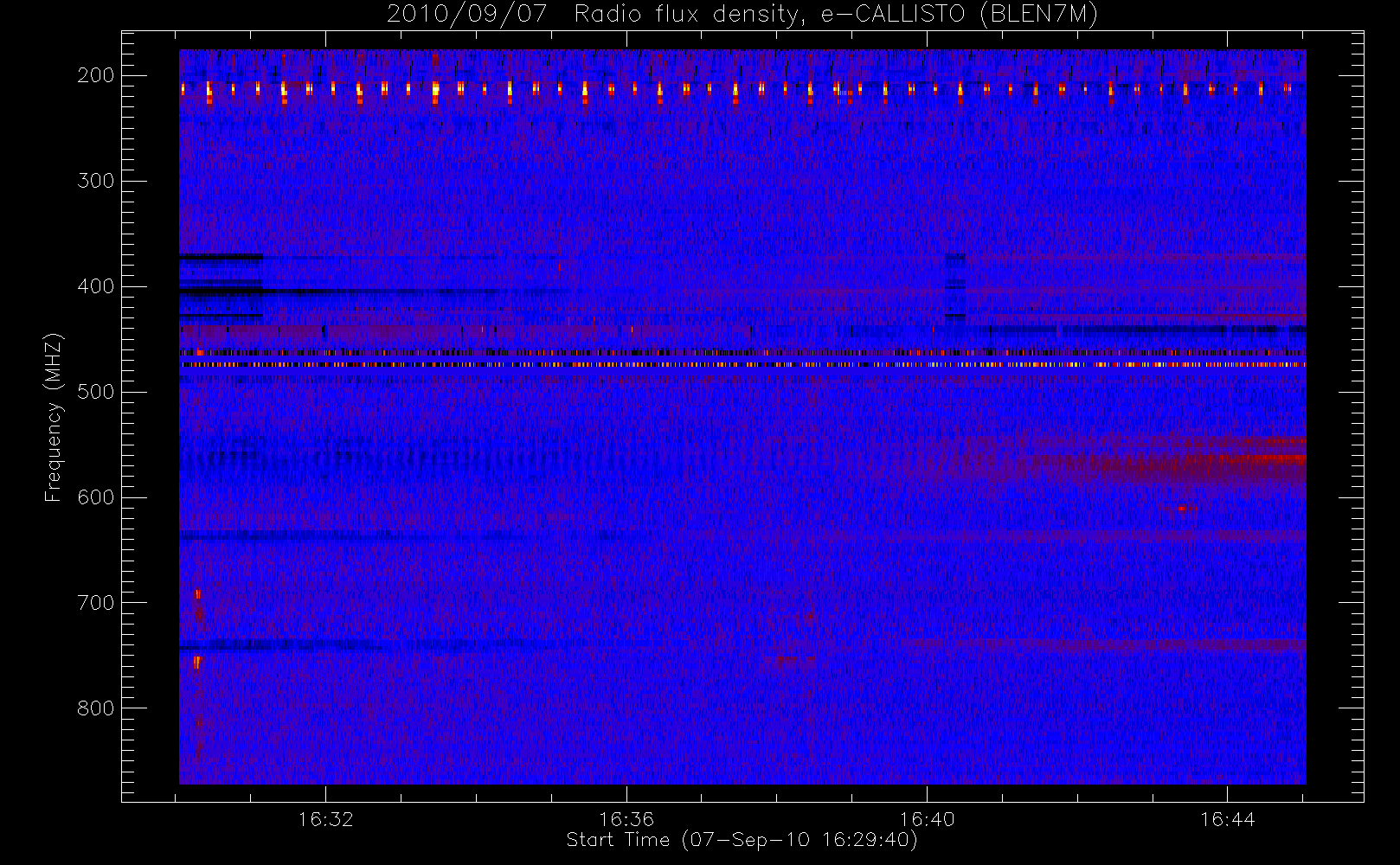Viewport: 1400px width, 865px height.
Task: Select the '200' frequency axis label
Action: (x=95, y=75)
